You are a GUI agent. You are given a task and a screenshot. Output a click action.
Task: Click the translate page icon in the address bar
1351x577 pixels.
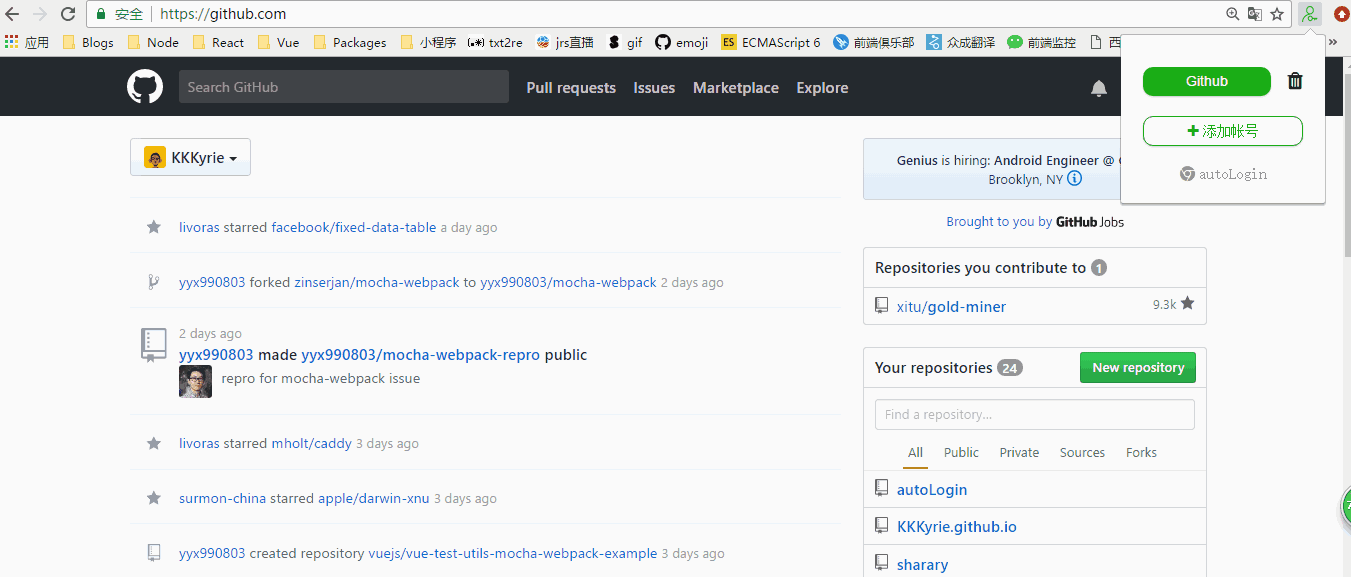click(x=1255, y=14)
